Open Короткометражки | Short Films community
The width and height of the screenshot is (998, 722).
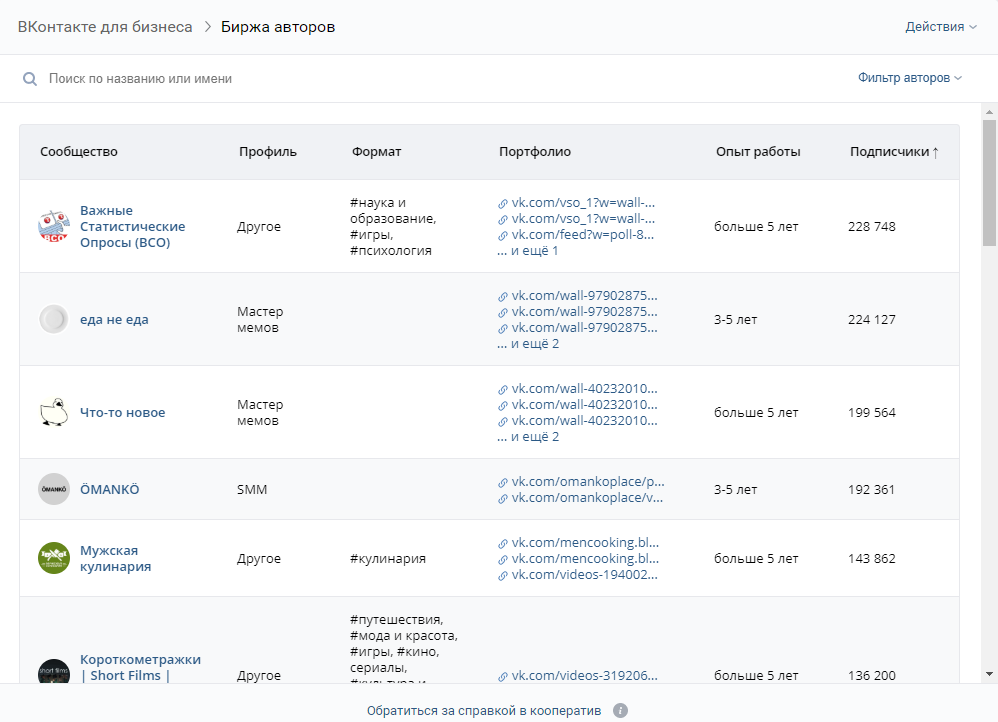pyautogui.click(x=140, y=667)
